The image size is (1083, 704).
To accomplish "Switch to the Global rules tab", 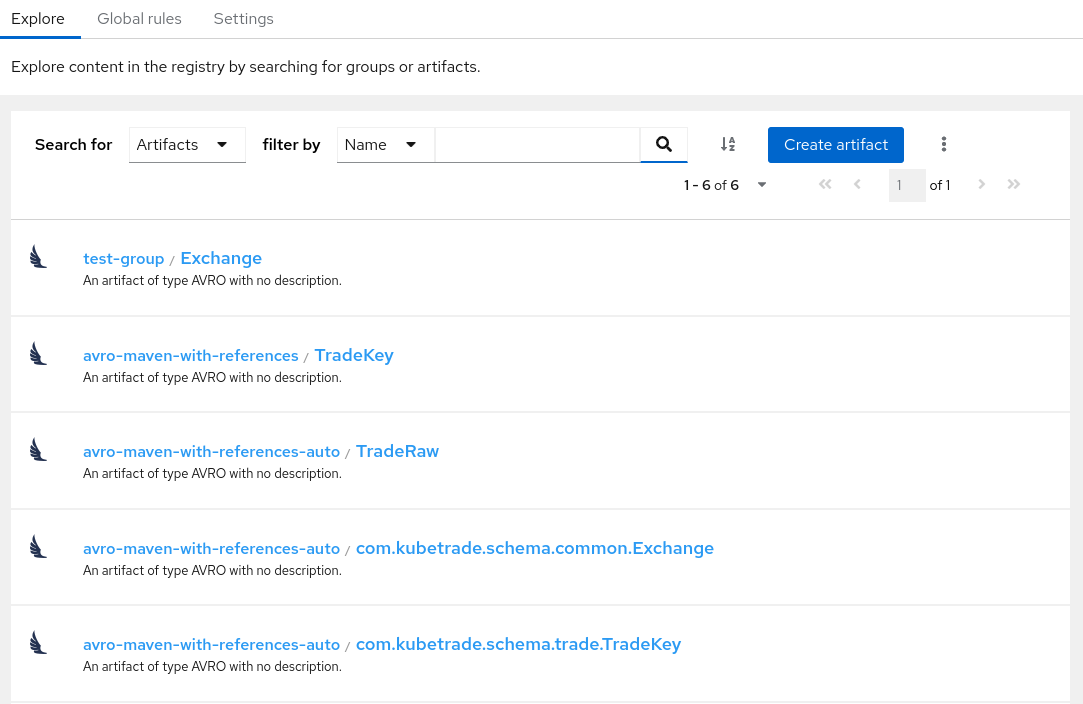I will pyautogui.click(x=139, y=19).
